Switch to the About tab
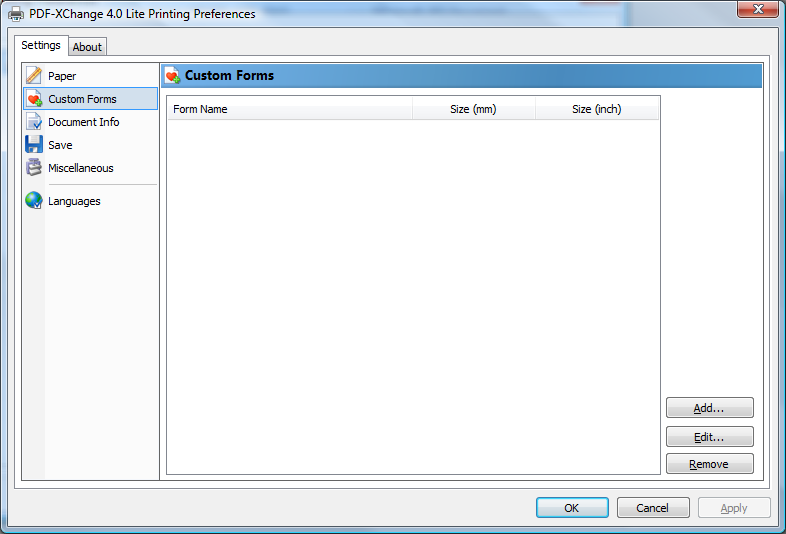 click(x=87, y=47)
